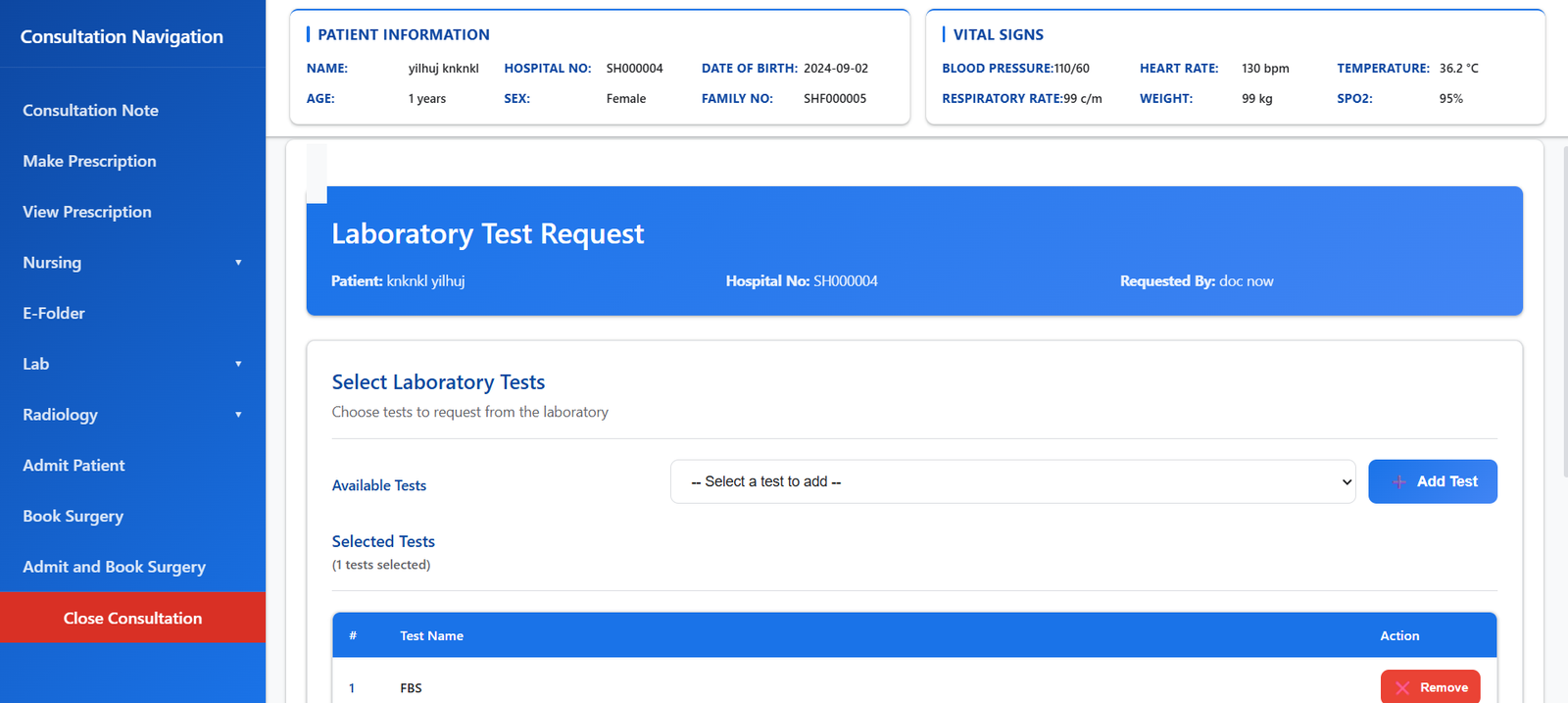Click the # column header in the table
Screen dimensions: 1568x703
[353, 635]
